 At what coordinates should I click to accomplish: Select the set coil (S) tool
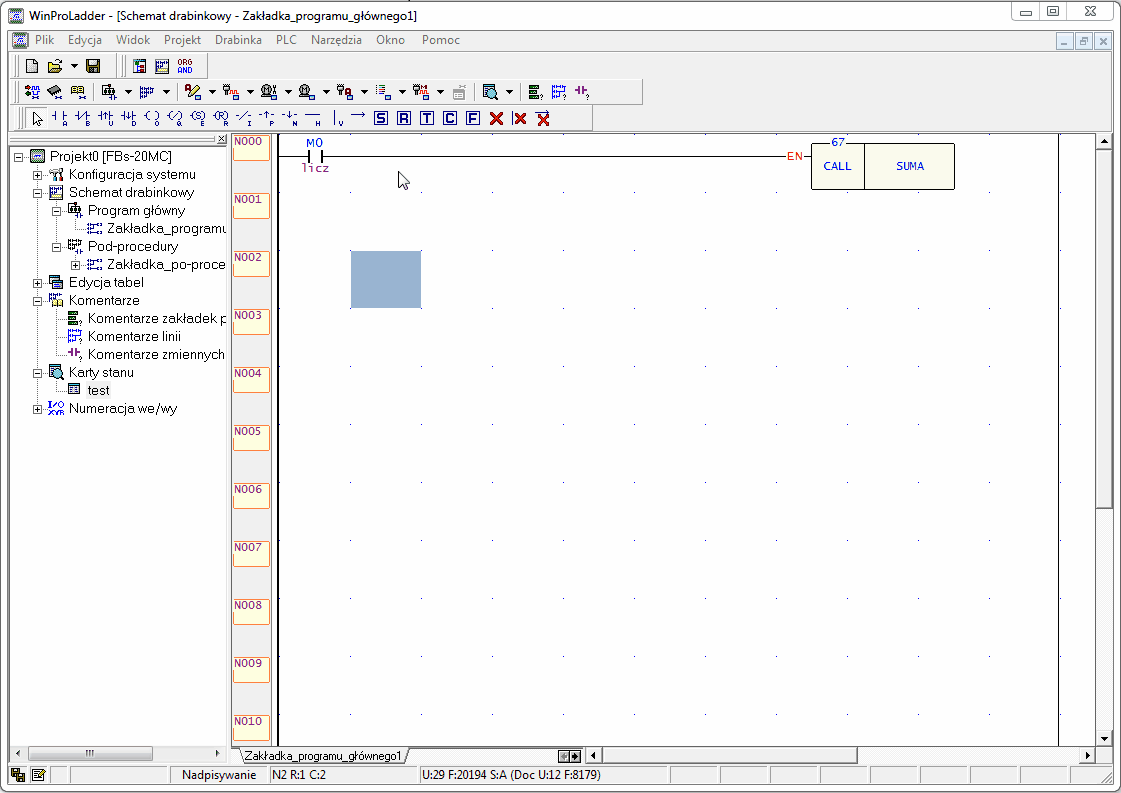coord(198,119)
